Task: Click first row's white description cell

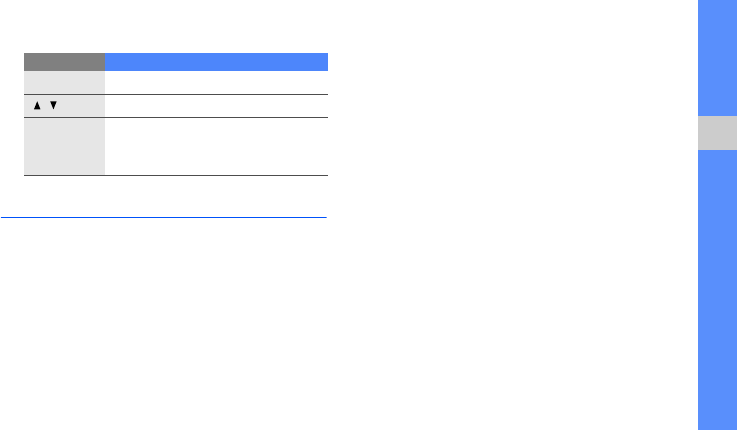Action: (217, 82)
